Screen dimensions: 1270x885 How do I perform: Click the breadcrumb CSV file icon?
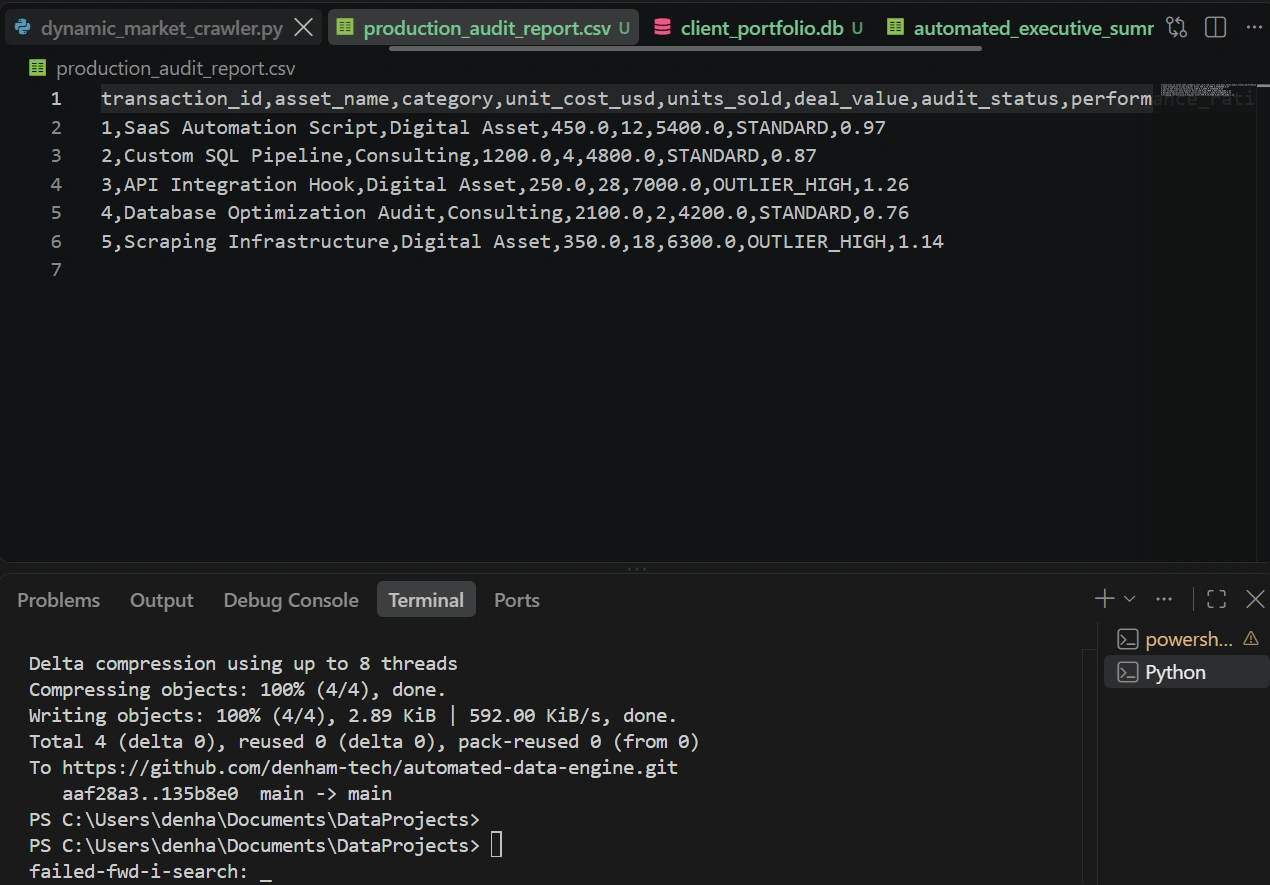[x=38, y=69]
